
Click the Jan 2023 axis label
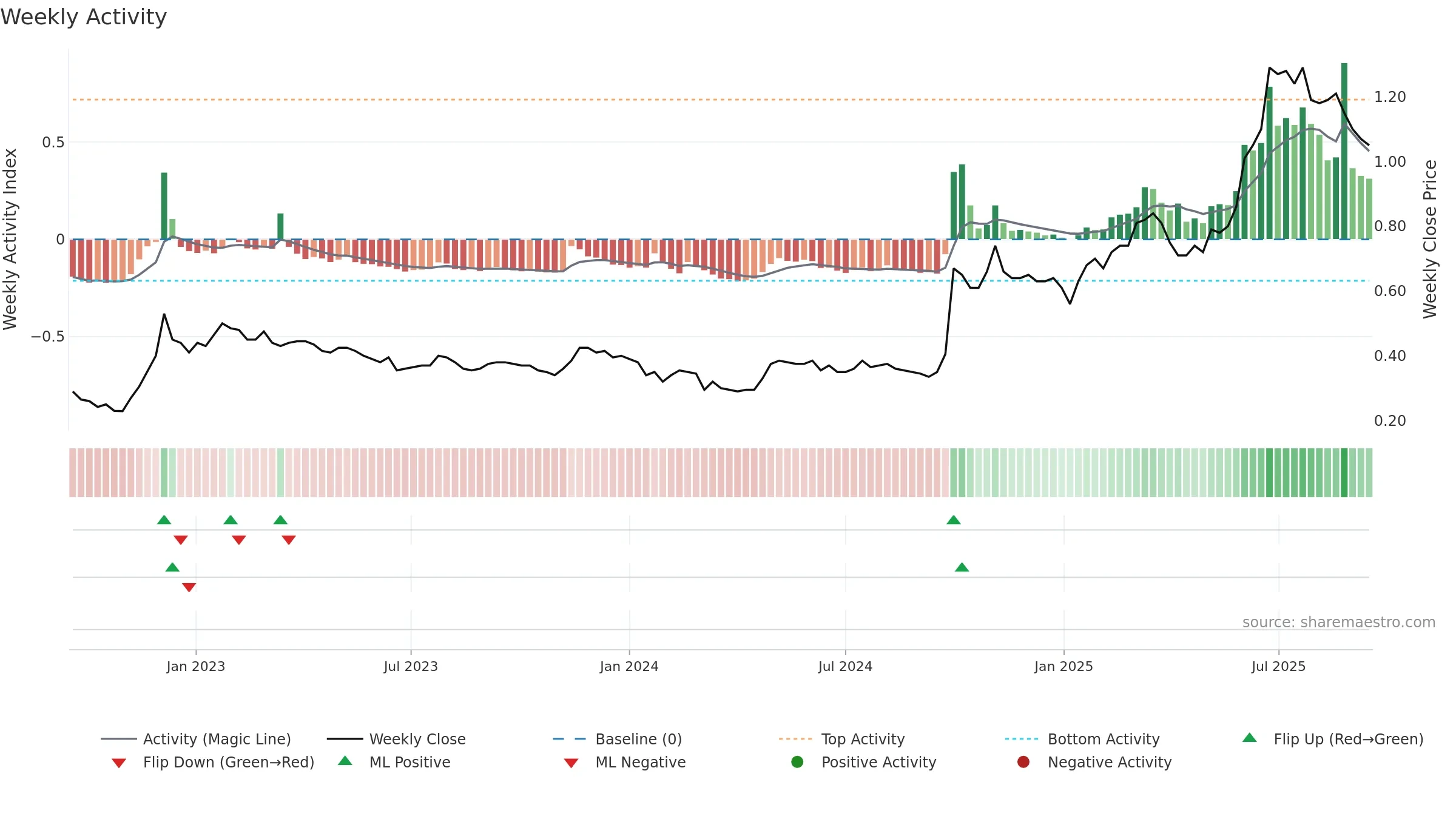196,667
